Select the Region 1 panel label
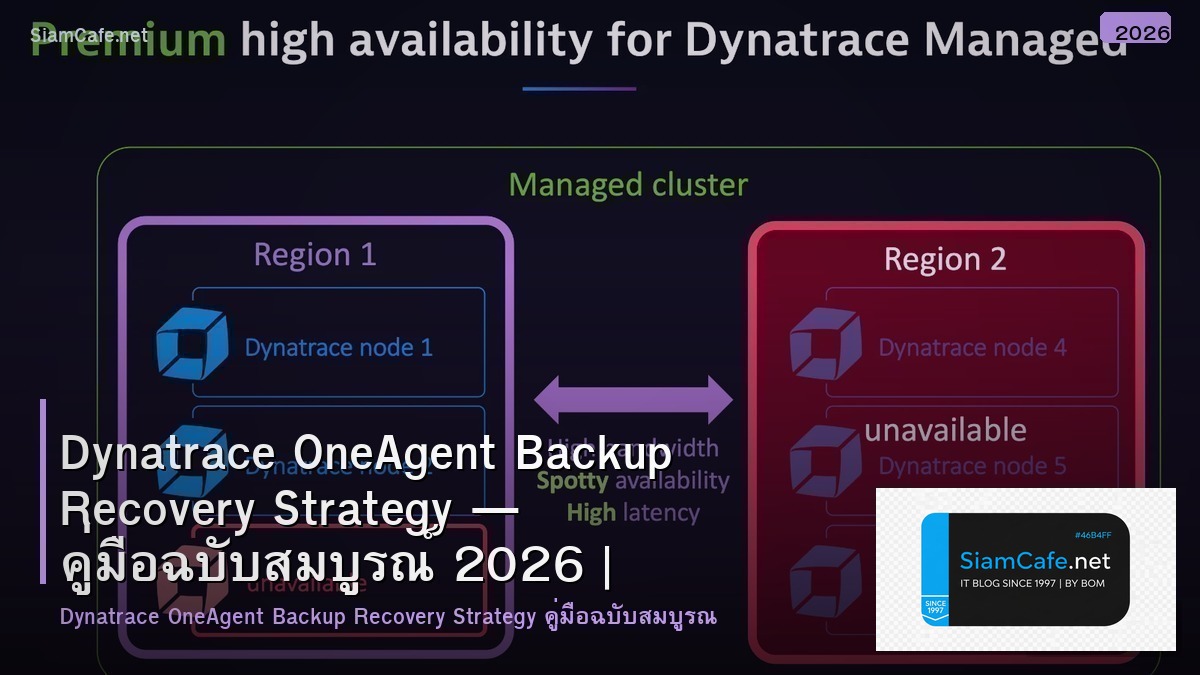This screenshot has height=675, width=1200. coord(315,254)
